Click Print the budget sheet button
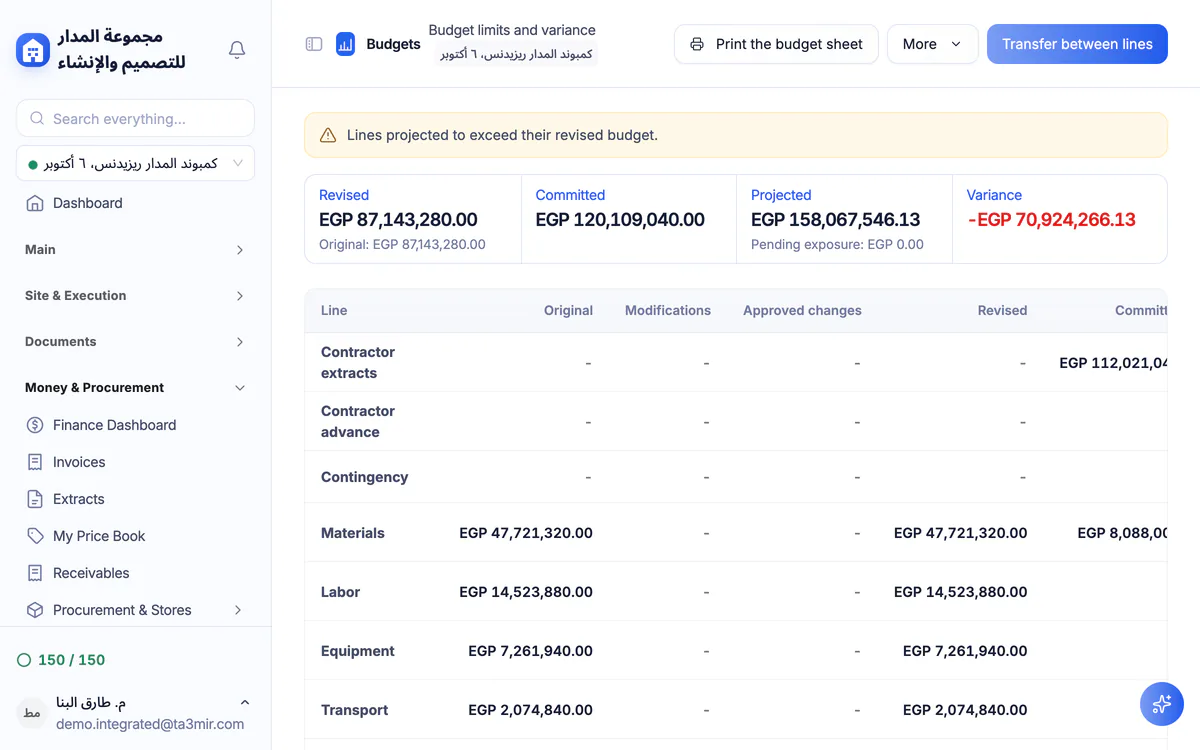This screenshot has width=1200, height=750. (x=776, y=44)
